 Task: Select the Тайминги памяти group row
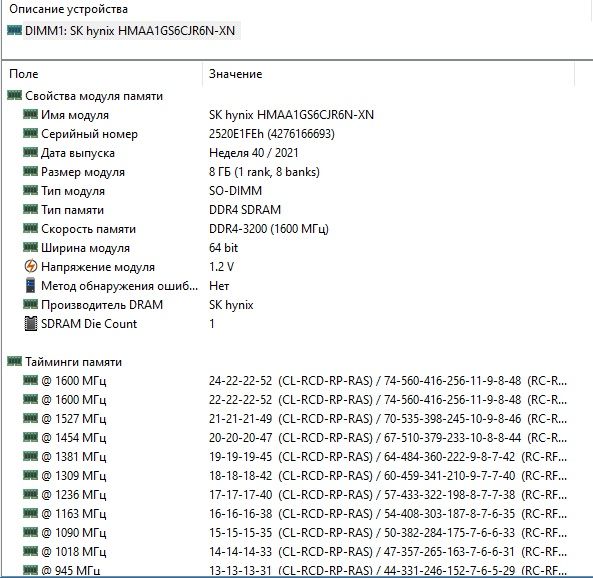(x=73, y=362)
